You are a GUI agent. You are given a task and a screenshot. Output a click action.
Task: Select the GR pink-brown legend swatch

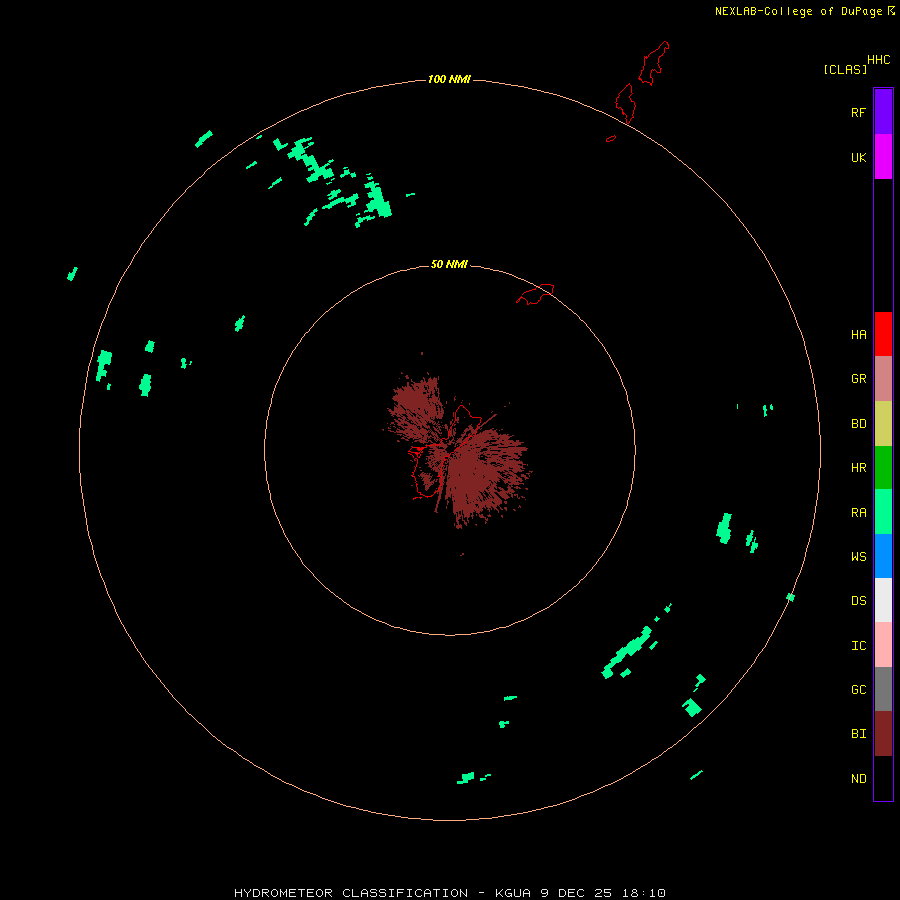coord(883,379)
